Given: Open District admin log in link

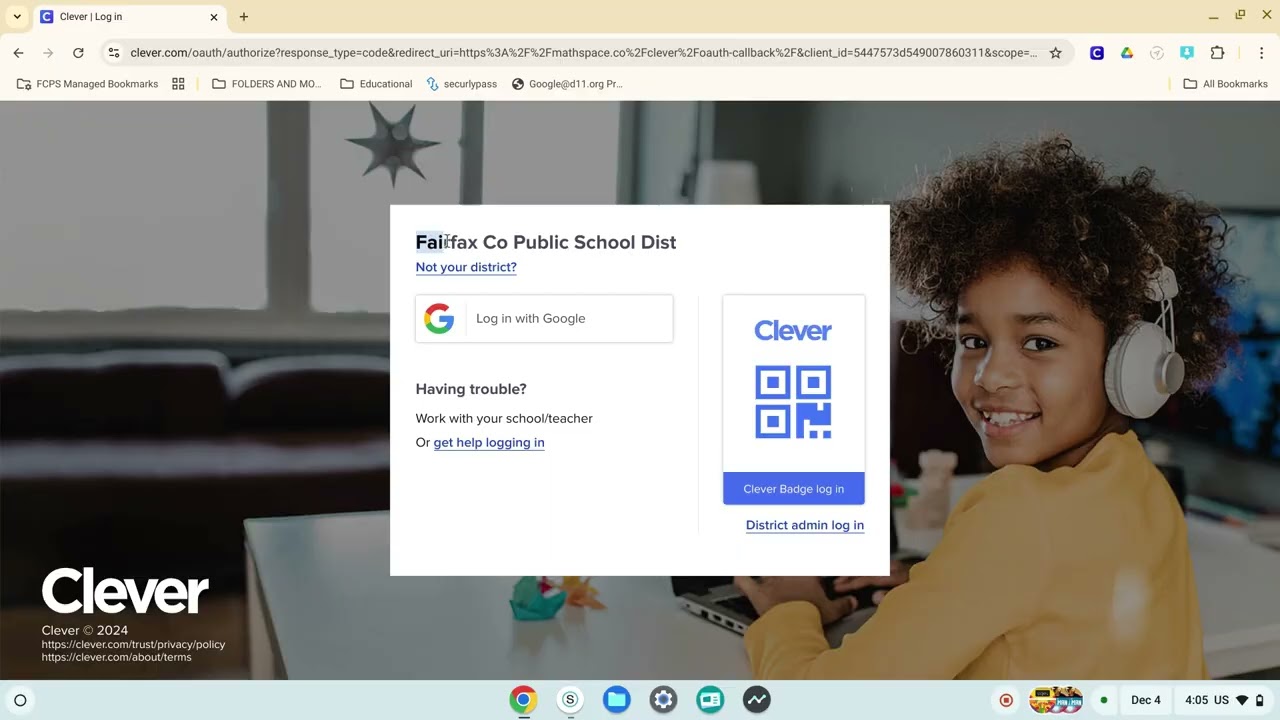Looking at the screenshot, I should 805,525.
